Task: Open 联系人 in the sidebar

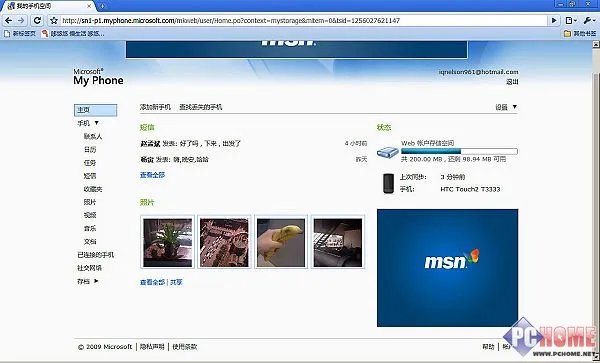Action: (x=93, y=136)
